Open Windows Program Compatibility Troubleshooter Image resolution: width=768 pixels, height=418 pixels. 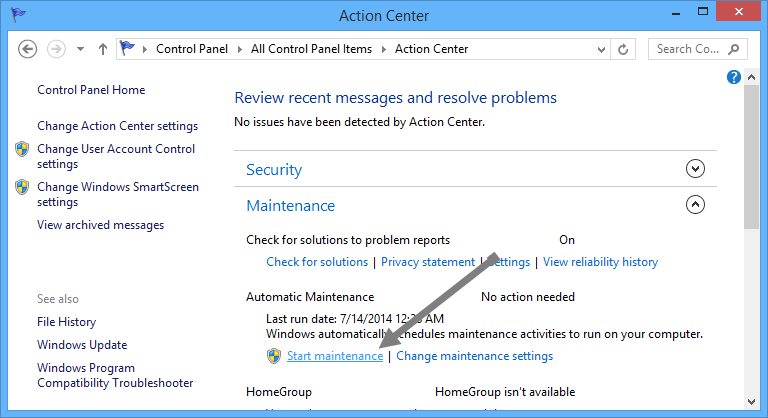(x=115, y=375)
